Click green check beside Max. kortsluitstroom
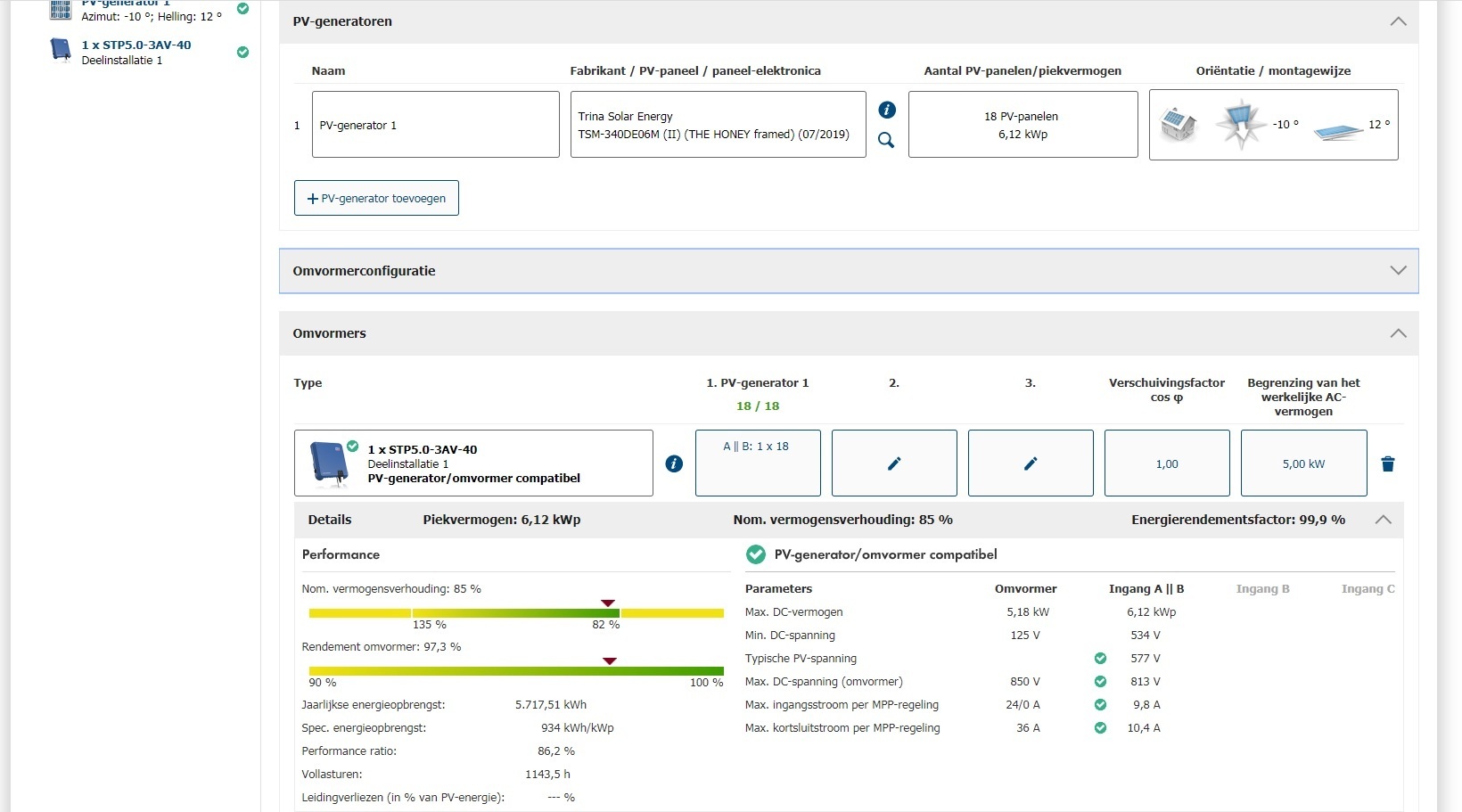 1100,728
